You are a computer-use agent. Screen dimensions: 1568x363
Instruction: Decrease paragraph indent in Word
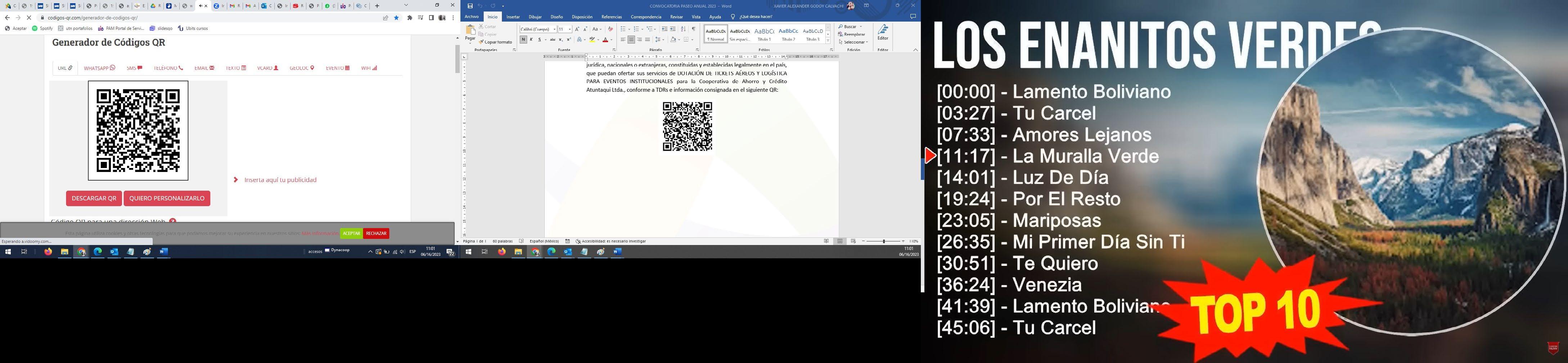tap(664, 29)
